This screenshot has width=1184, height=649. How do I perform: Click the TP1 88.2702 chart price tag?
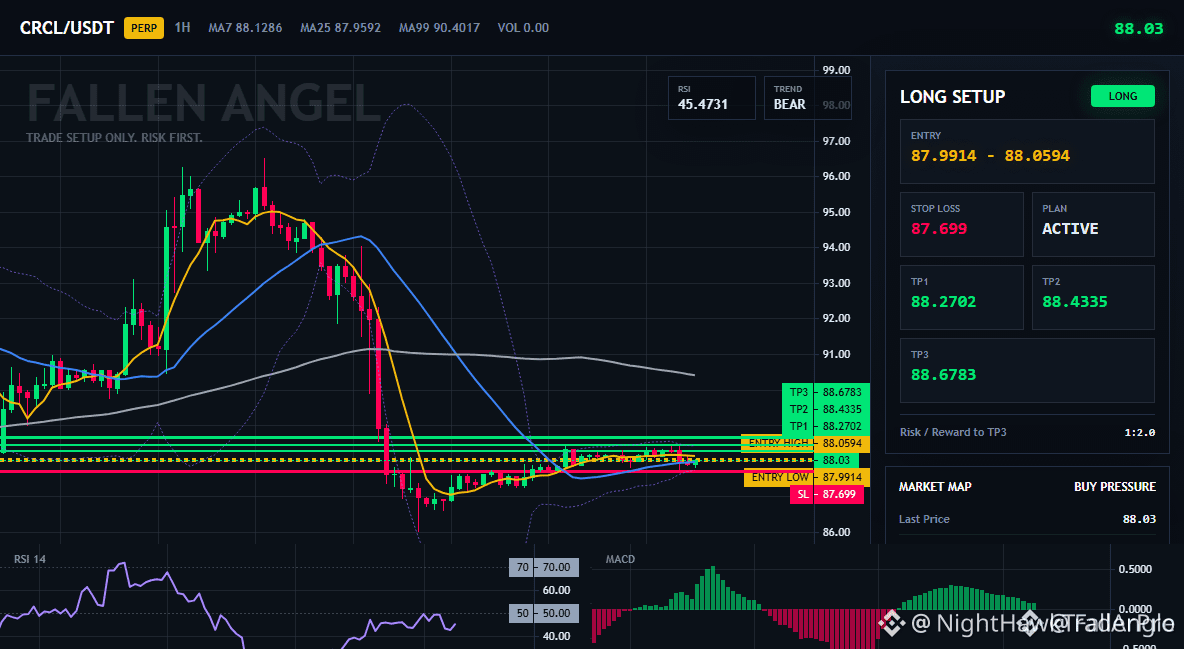coord(826,426)
